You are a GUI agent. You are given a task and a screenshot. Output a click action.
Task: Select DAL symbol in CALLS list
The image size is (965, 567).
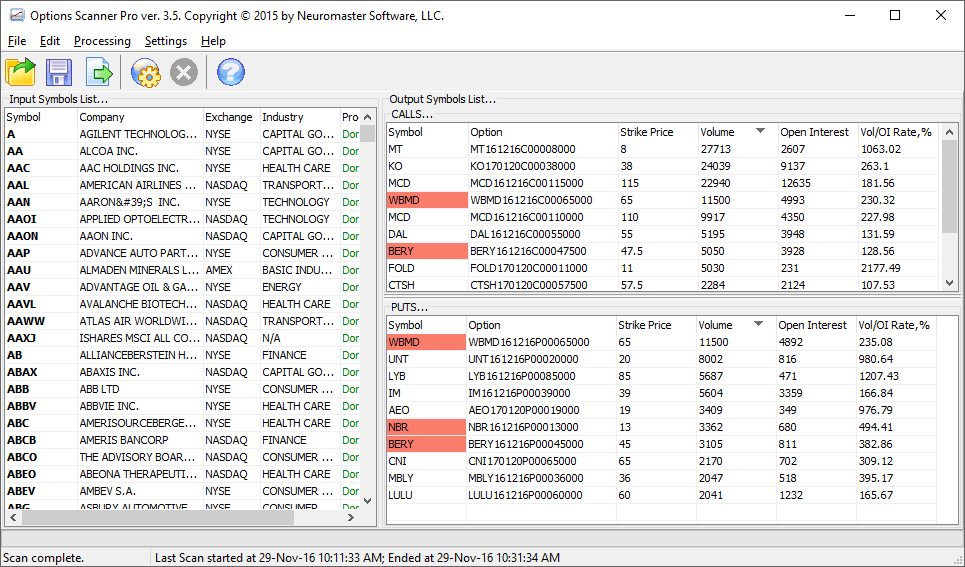[398, 234]
